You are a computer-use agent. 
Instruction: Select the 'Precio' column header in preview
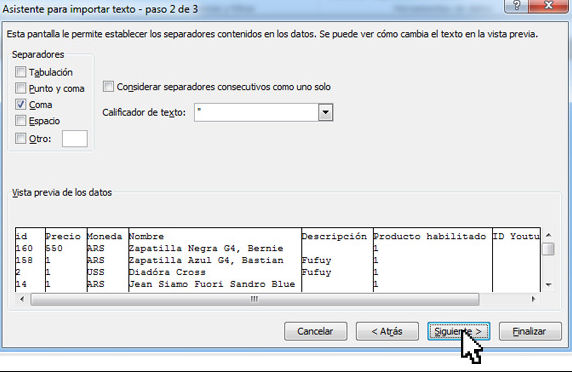click(x=63, y=236)
